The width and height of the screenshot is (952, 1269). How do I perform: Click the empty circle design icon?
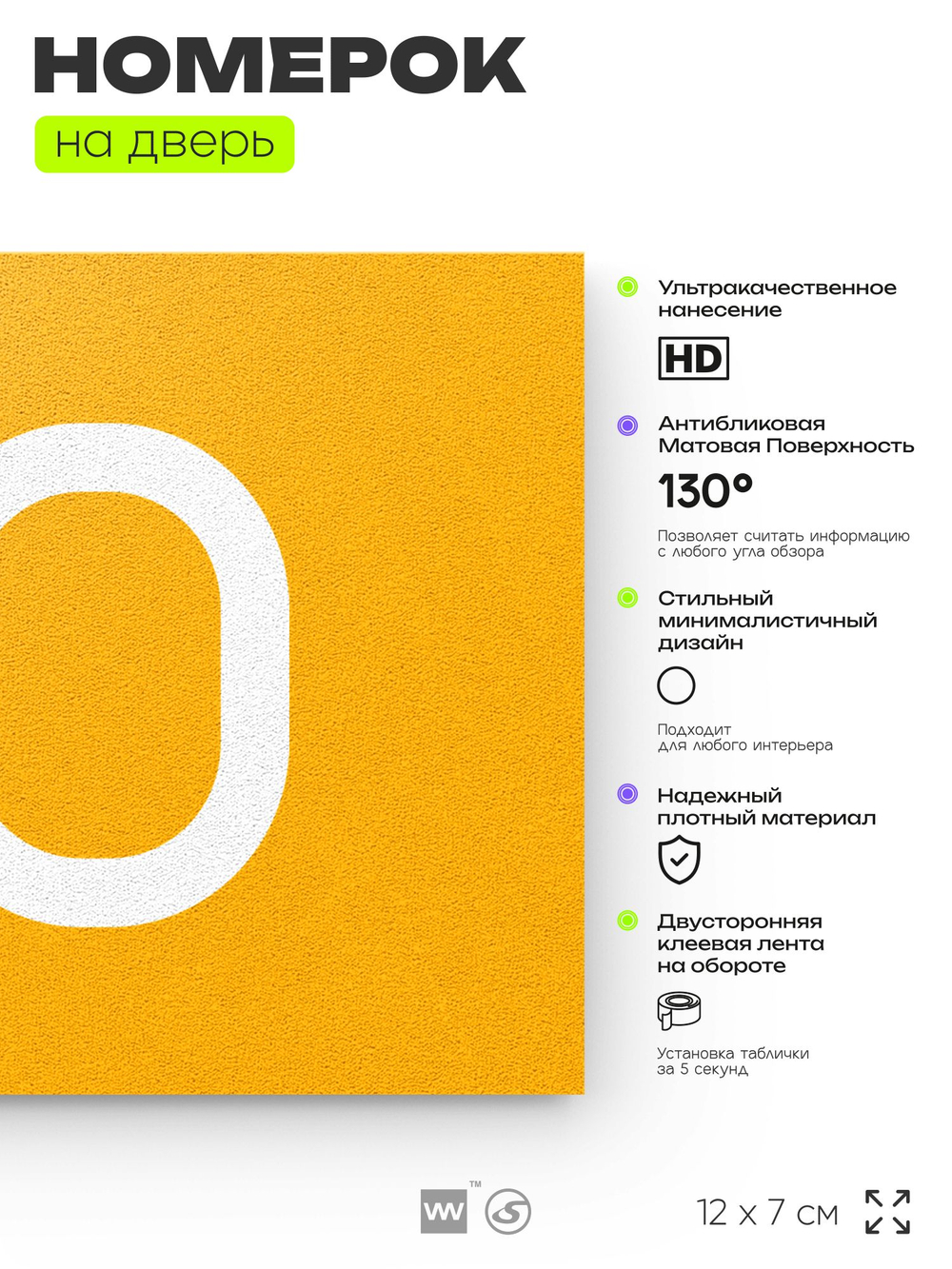(x=676, y=685)
